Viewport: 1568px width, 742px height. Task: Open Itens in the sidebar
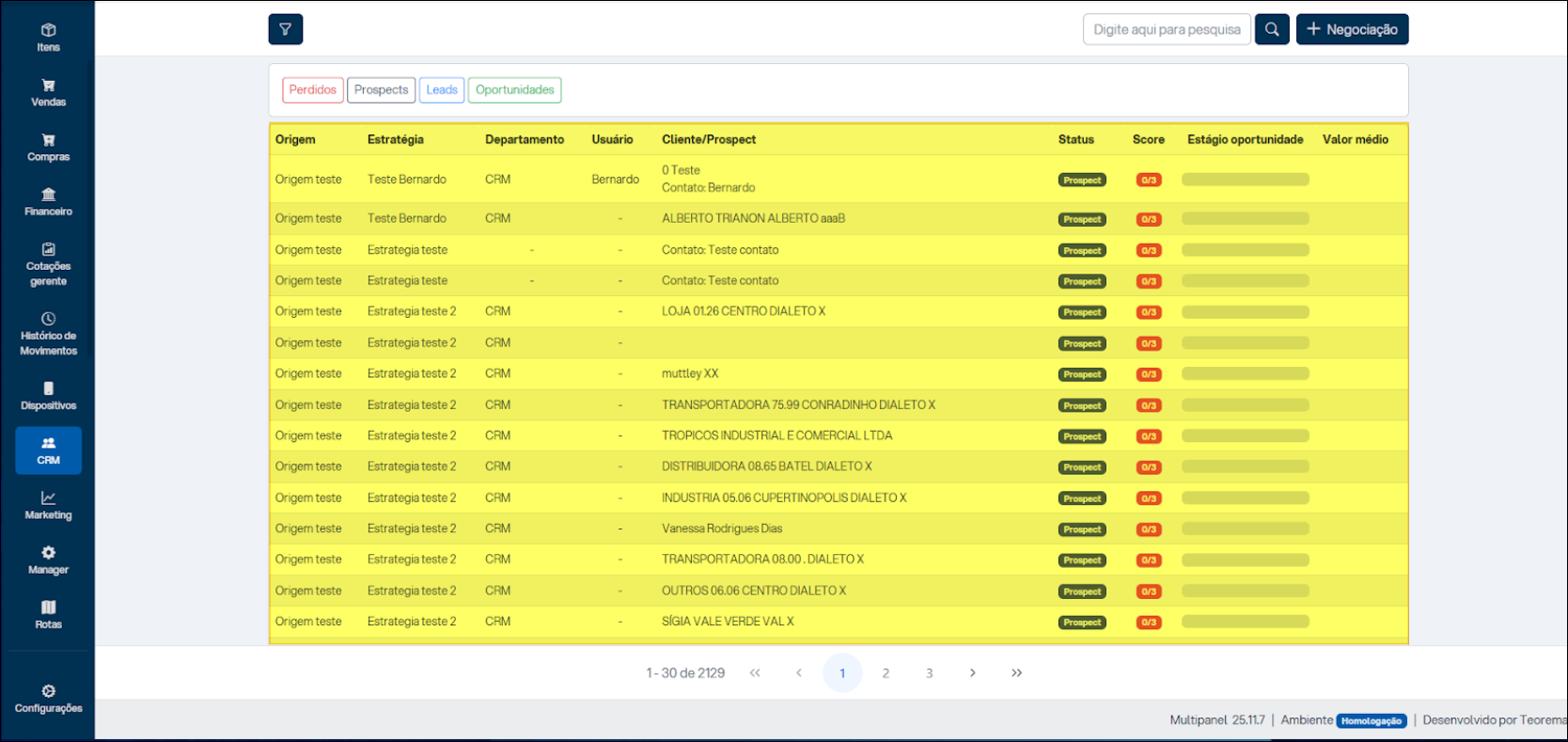click(48, 38)
